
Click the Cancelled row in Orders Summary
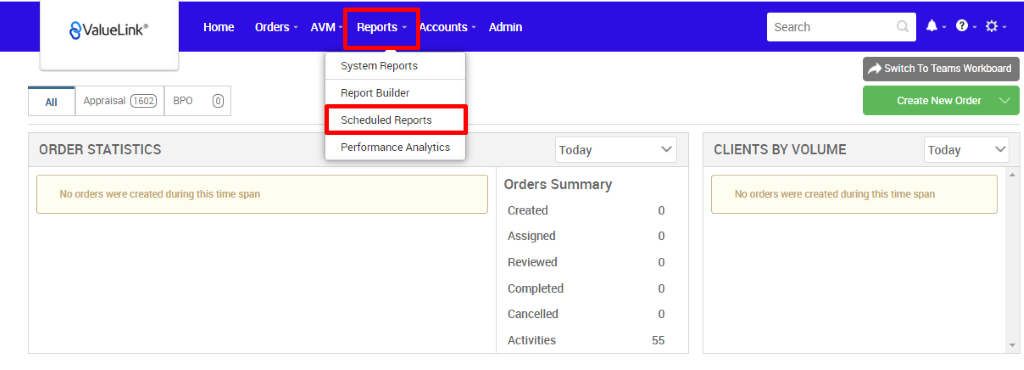tap(586, 314)
